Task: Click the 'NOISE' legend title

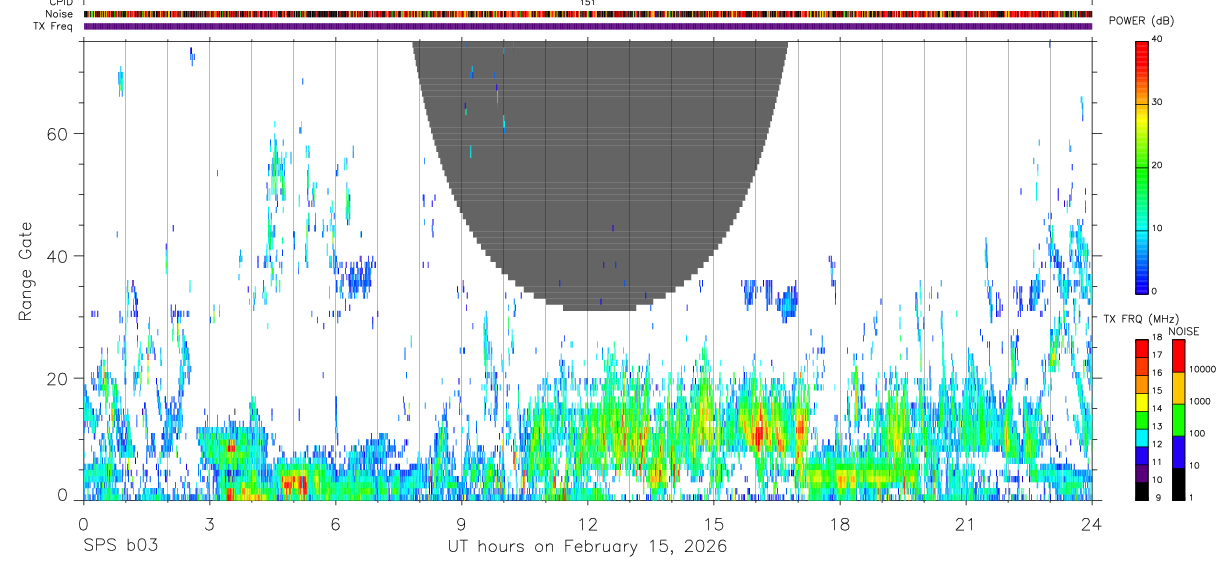Action: pyautogui.click(x=1184, y=331)
